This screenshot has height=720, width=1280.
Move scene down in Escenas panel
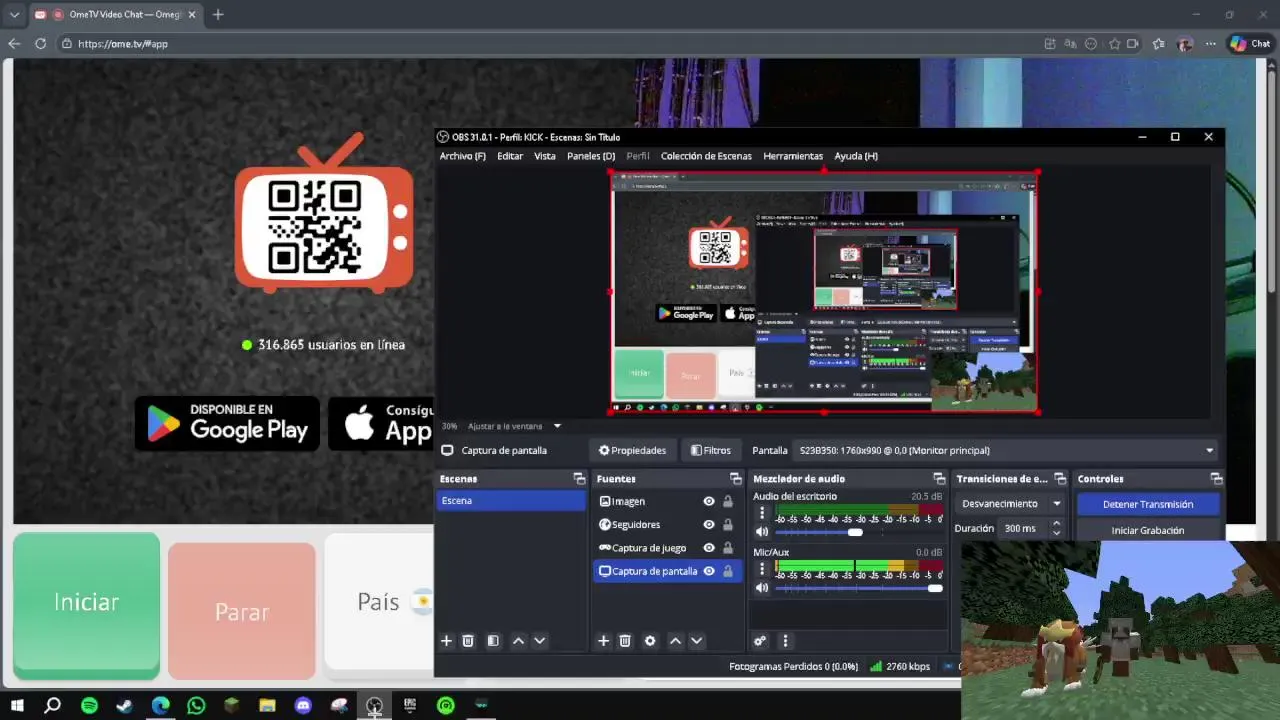point(540,641)
